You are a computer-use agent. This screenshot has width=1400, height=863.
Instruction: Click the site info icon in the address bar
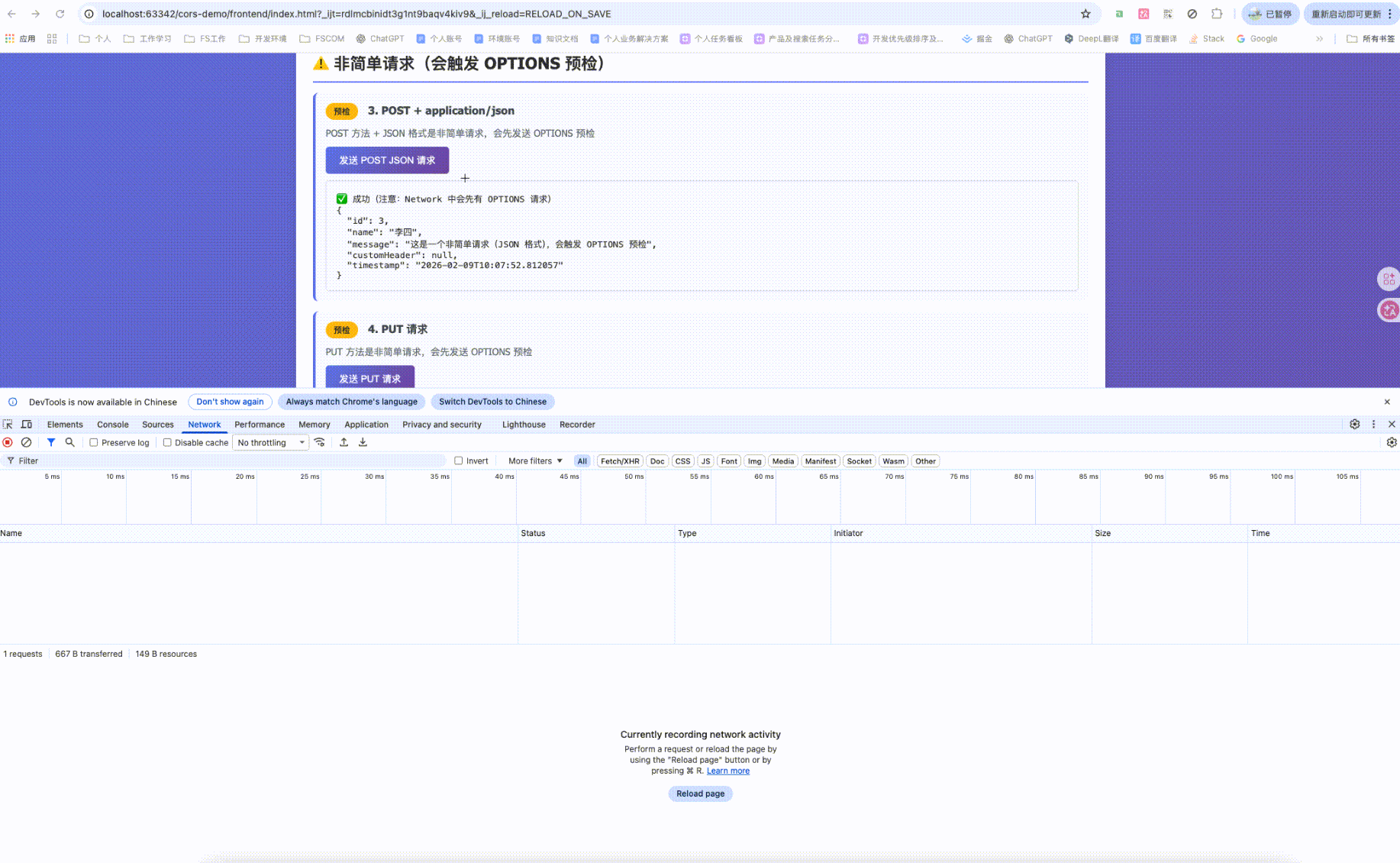click(89, 14)
